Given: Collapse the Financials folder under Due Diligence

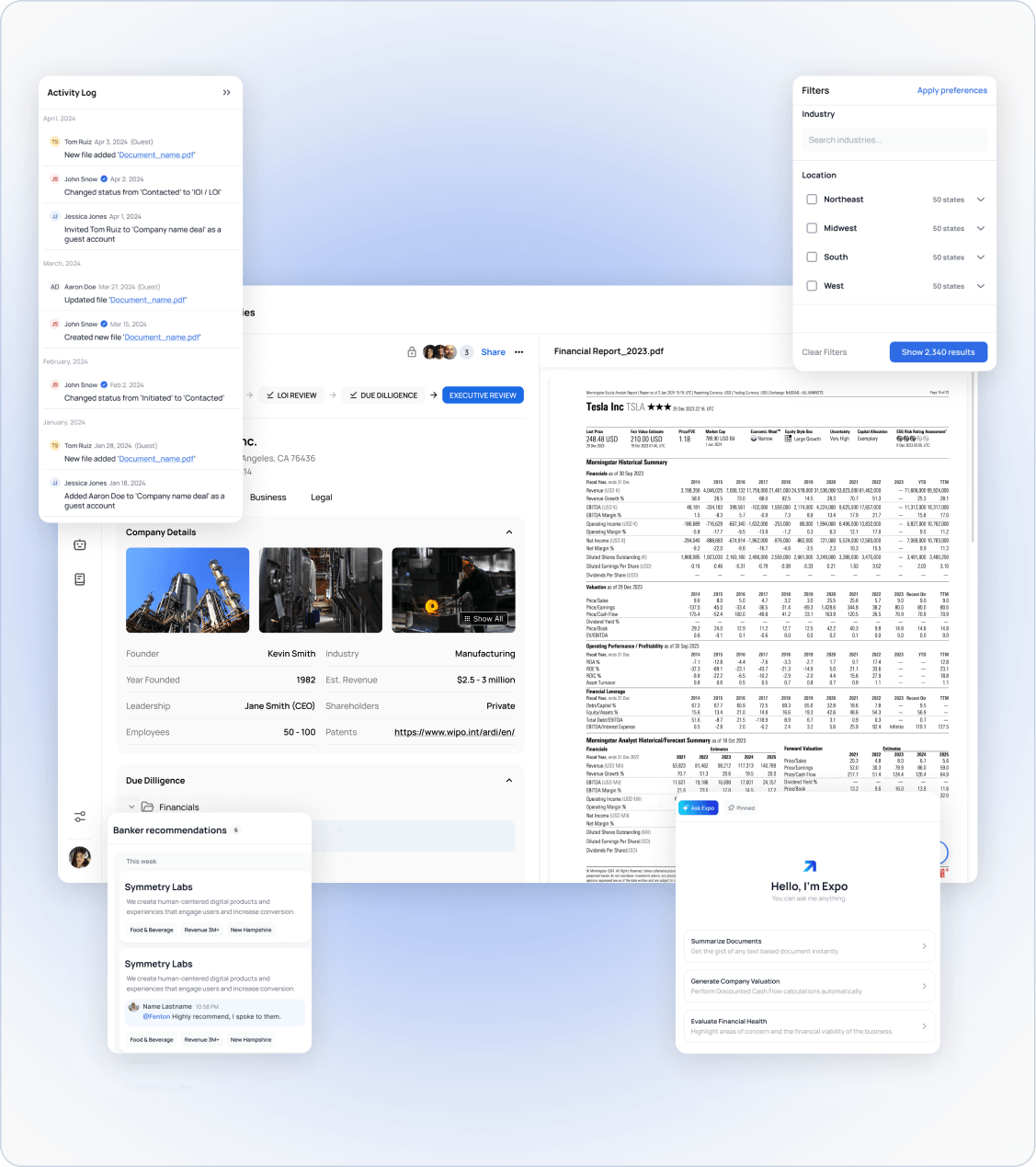Looking at the screenshot, I should 131,807.
